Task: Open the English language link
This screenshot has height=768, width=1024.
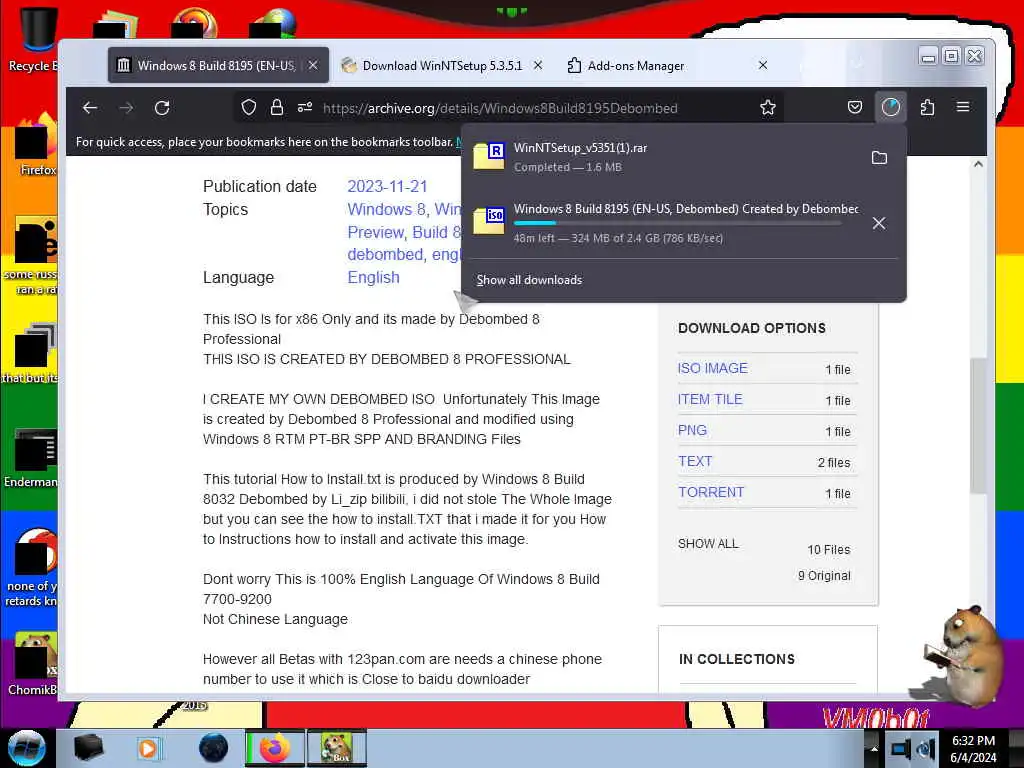Action: coord(374,277)
